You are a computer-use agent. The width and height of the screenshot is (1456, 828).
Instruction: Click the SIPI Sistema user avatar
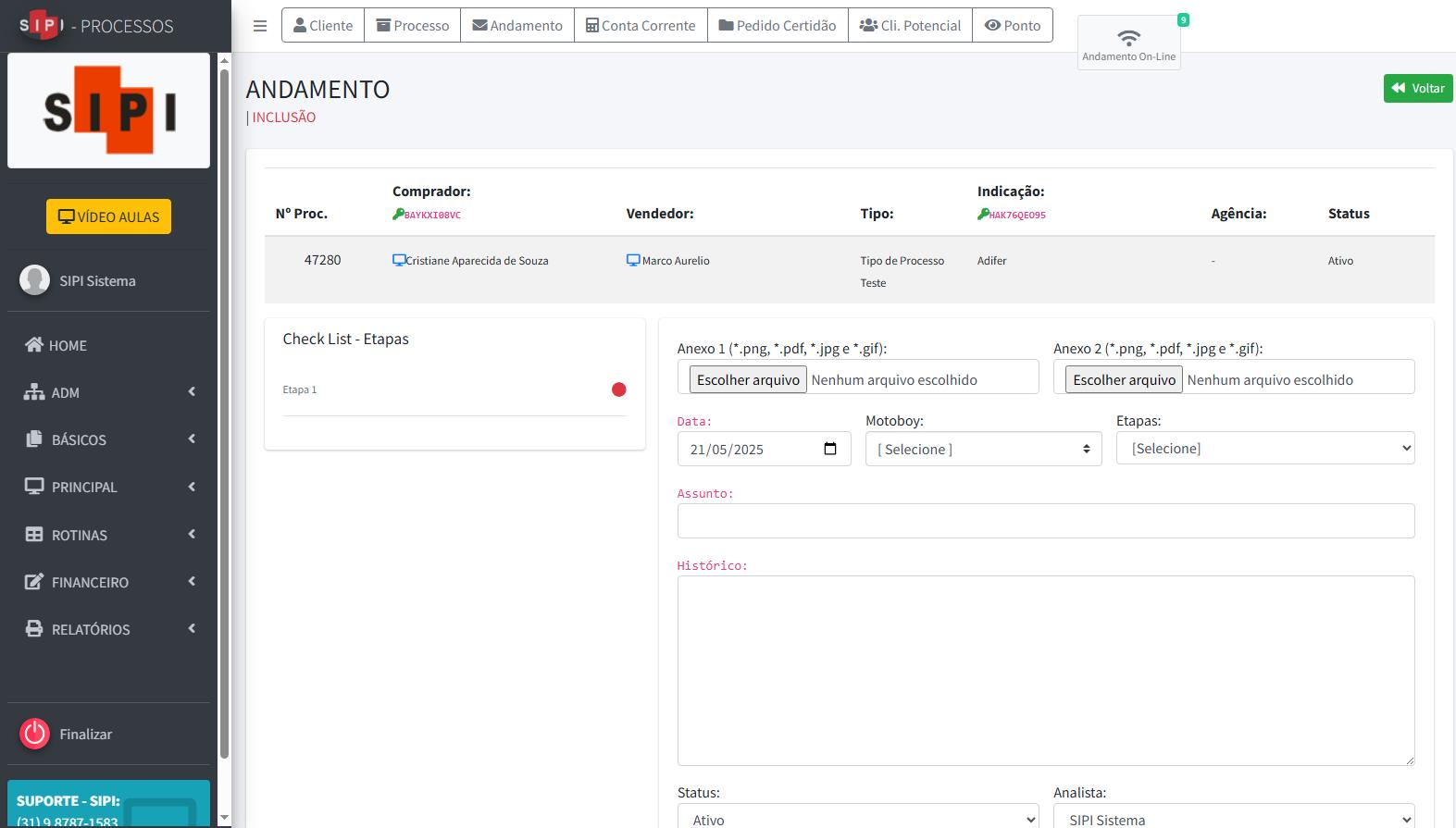tap(34, 280)
